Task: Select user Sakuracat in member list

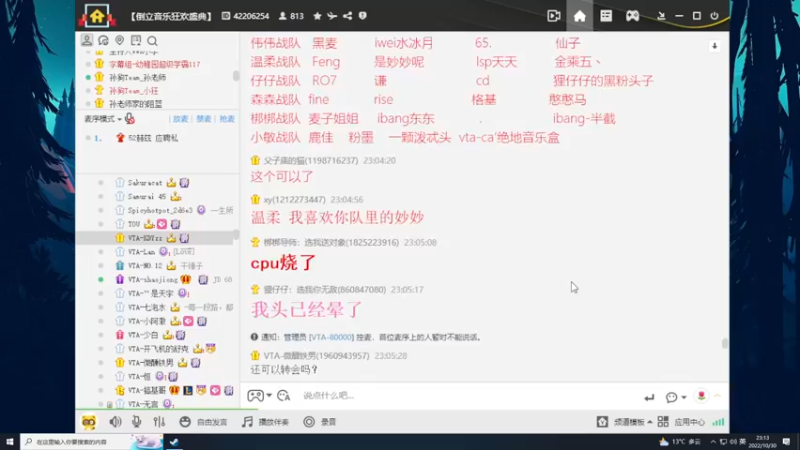Action: pyautogui.click(x=145, y=183)
